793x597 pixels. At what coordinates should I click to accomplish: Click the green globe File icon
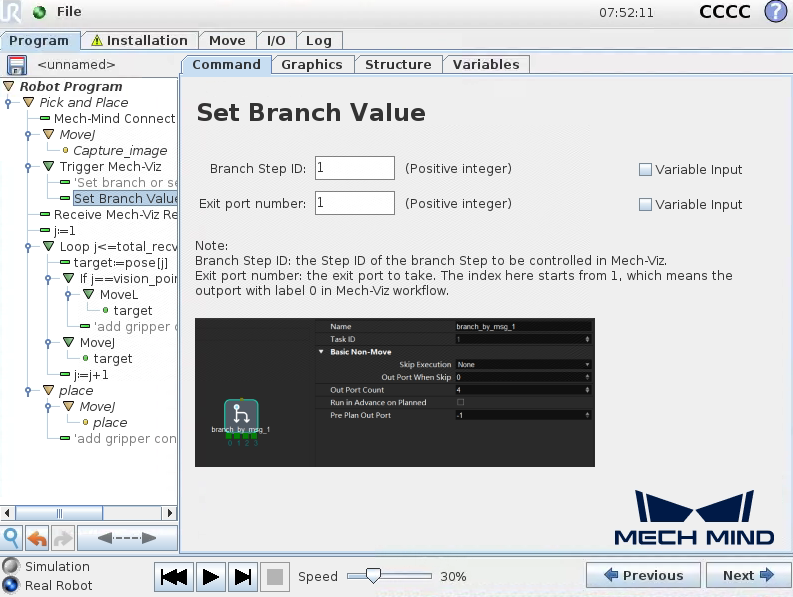39,12
